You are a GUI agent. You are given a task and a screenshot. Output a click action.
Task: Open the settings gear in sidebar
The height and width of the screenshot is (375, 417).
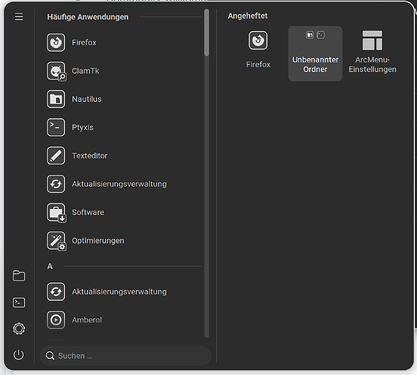coord(19,329)
